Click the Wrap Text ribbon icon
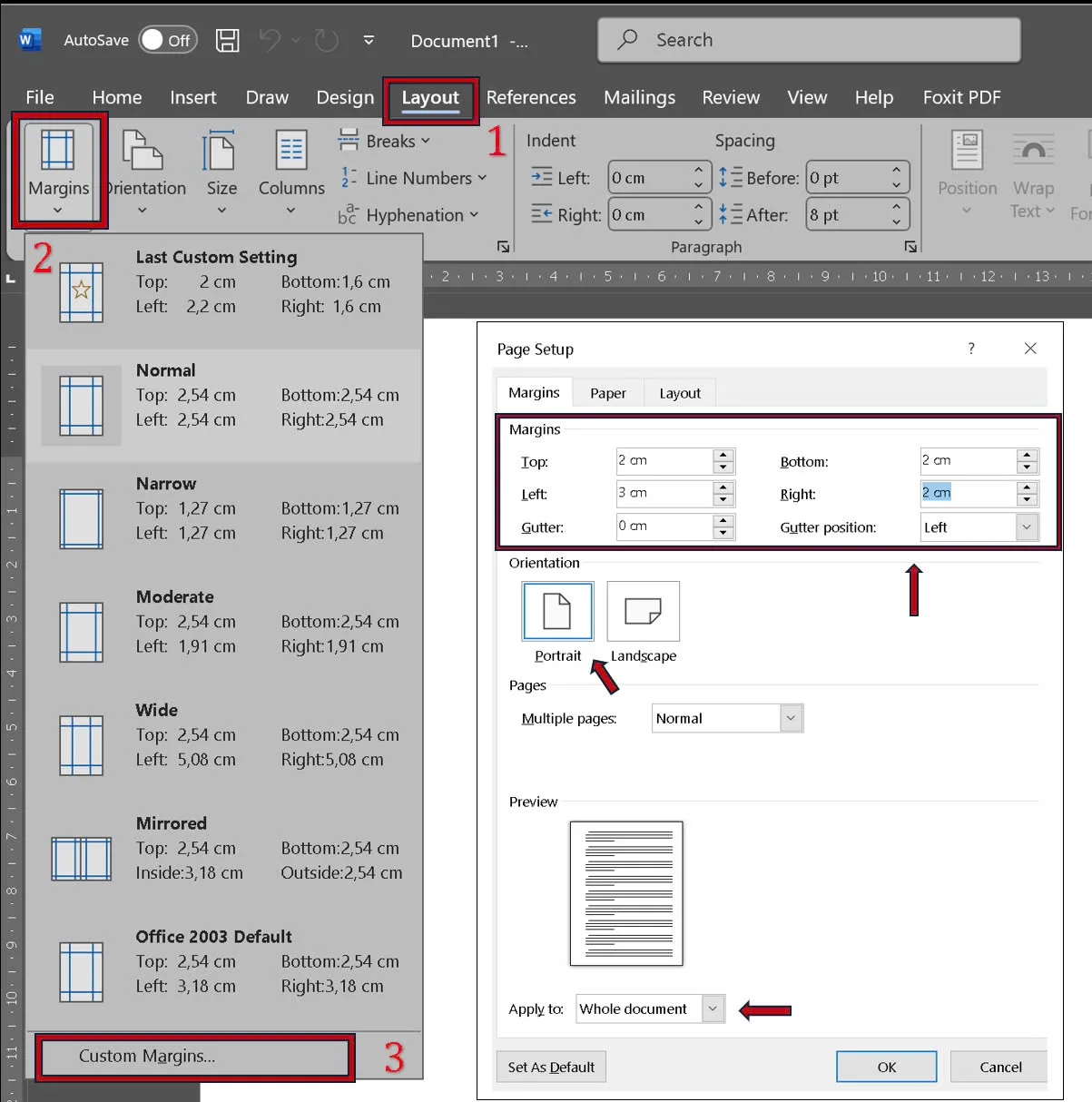 tap(1033, 172)
